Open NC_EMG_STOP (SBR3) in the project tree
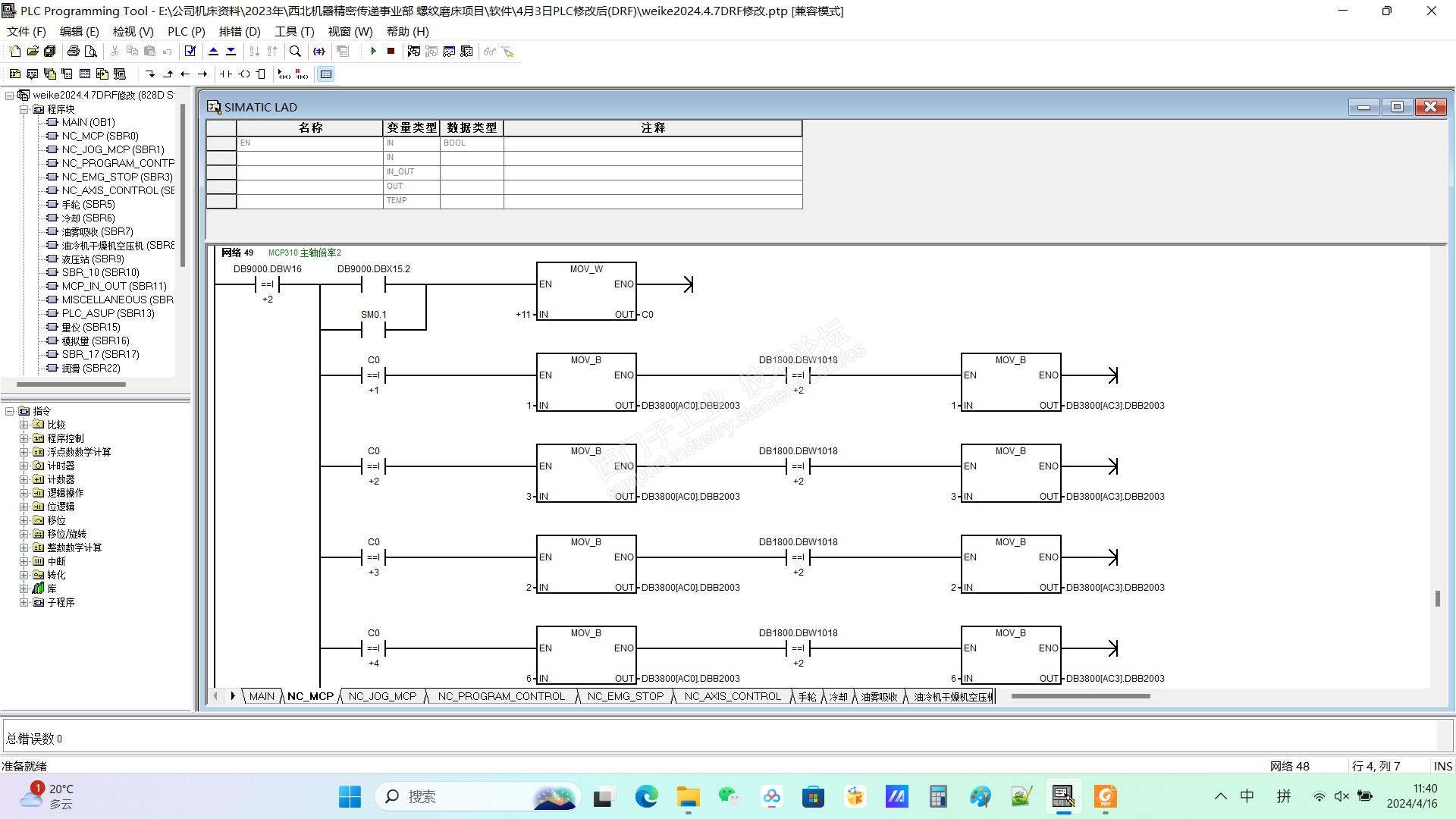Screen dimensions: 1456x819 pos(117,177)
